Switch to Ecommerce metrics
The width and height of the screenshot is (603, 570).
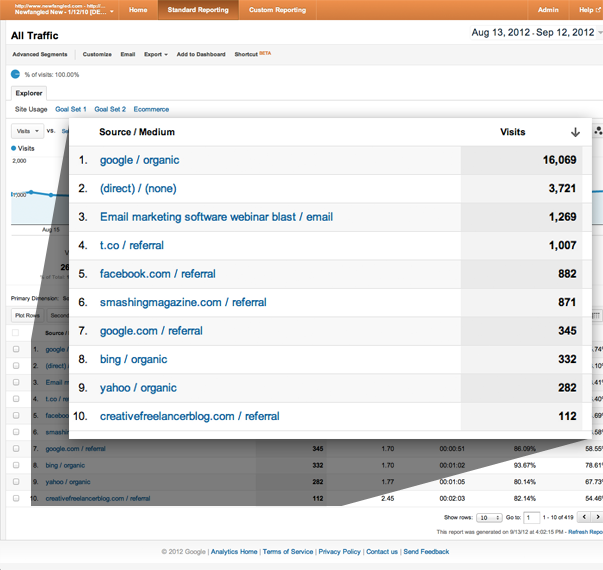(x=151, y=109)
